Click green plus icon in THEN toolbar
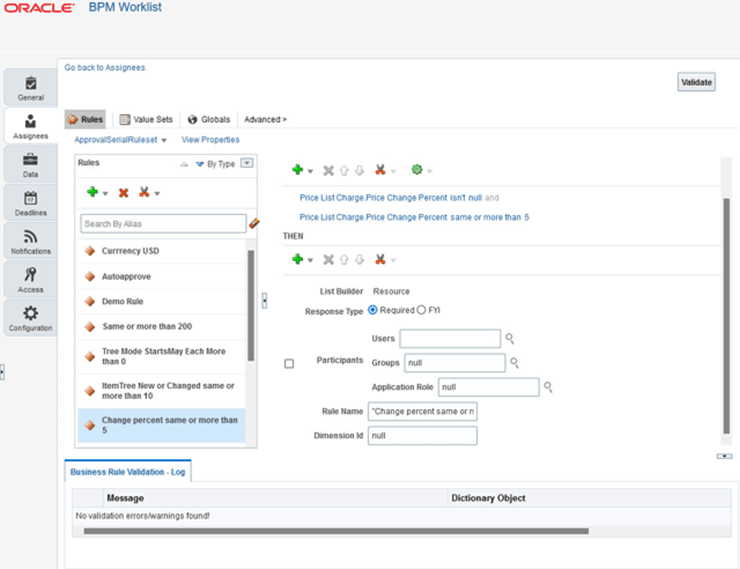 coord(297,259)
